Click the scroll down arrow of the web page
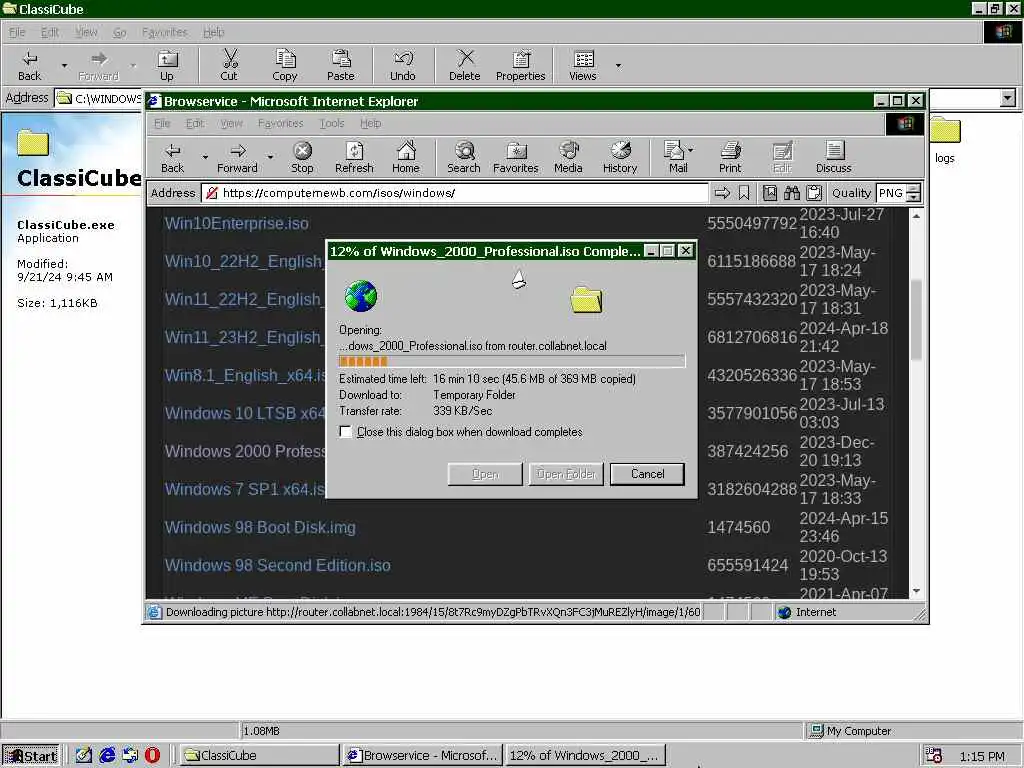1024x768 pixels. (916, 591)
